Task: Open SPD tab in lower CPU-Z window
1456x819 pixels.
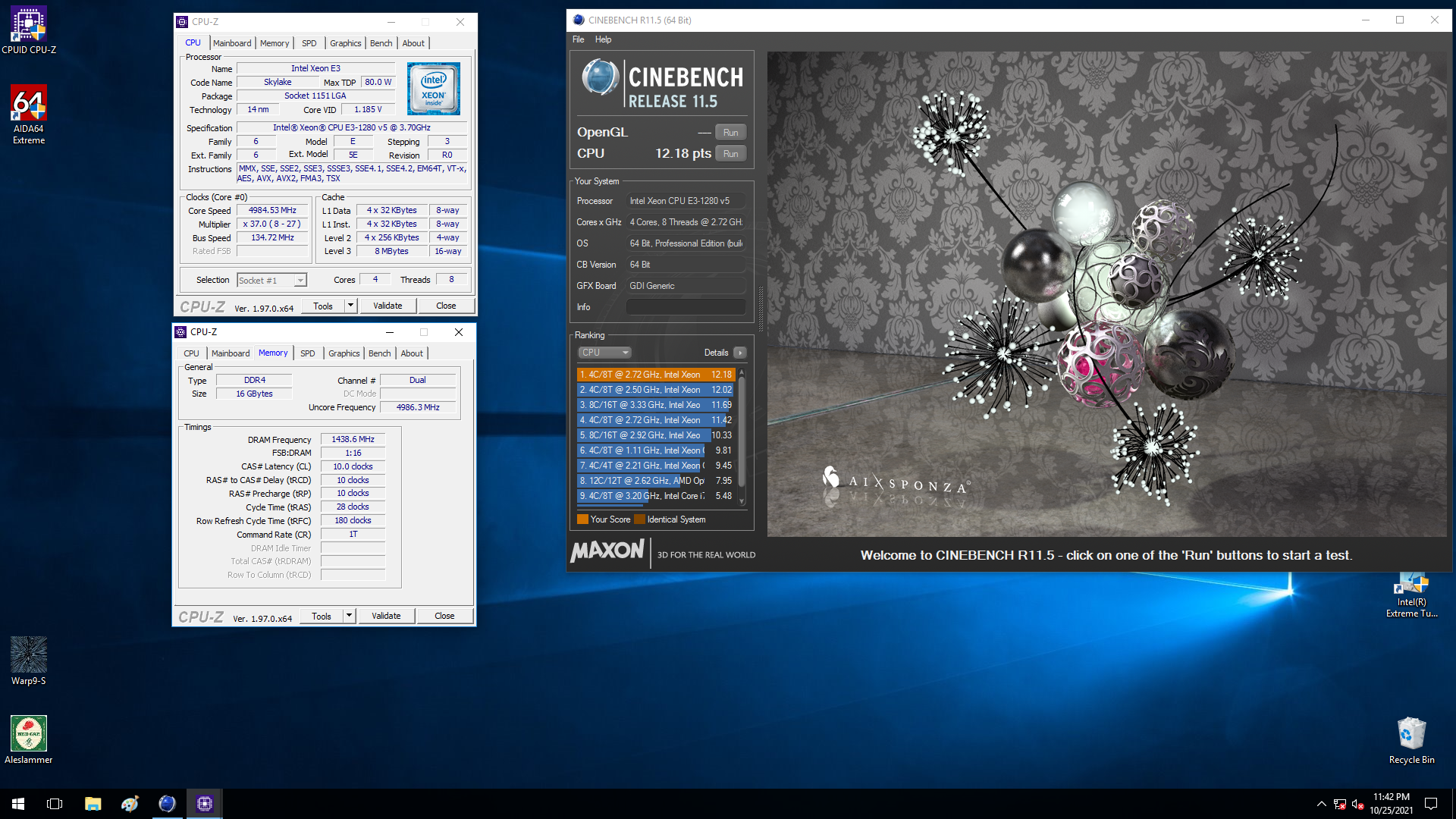Action: click(x=307, y=353)
